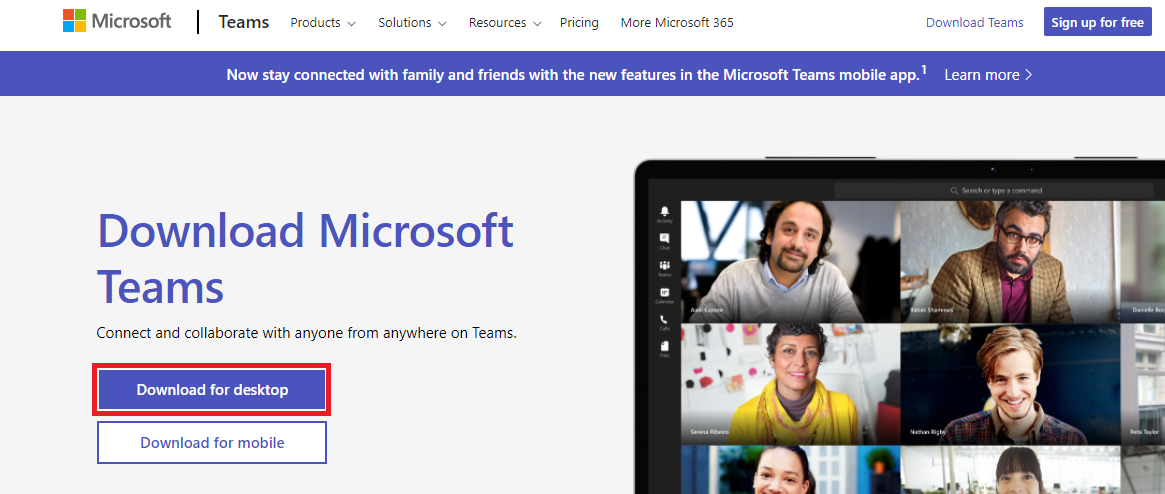
Task: Click the Download for mobile button
Action: (x=212, y=443)
